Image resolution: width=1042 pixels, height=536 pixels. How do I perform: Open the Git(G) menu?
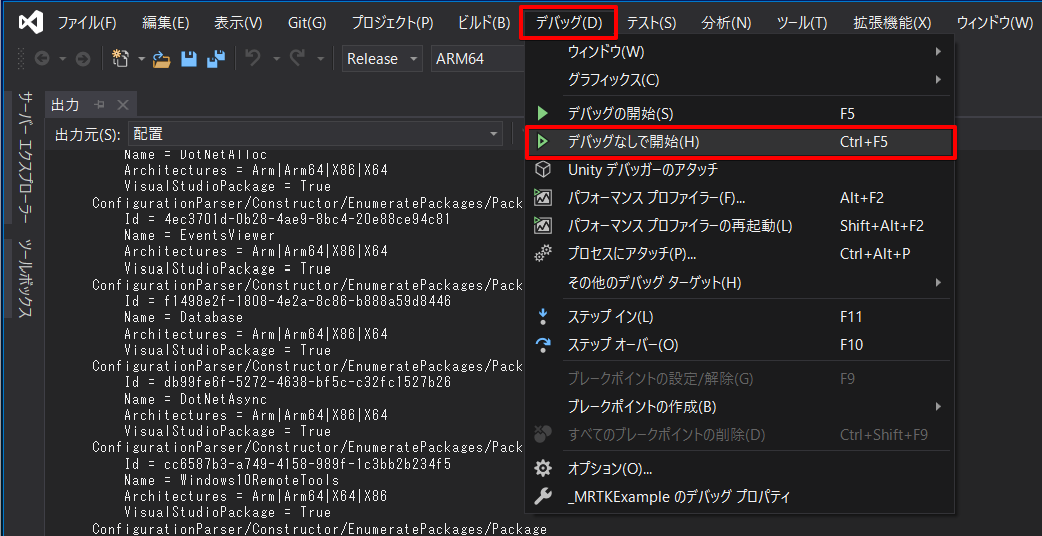click(x=307, y=23)
